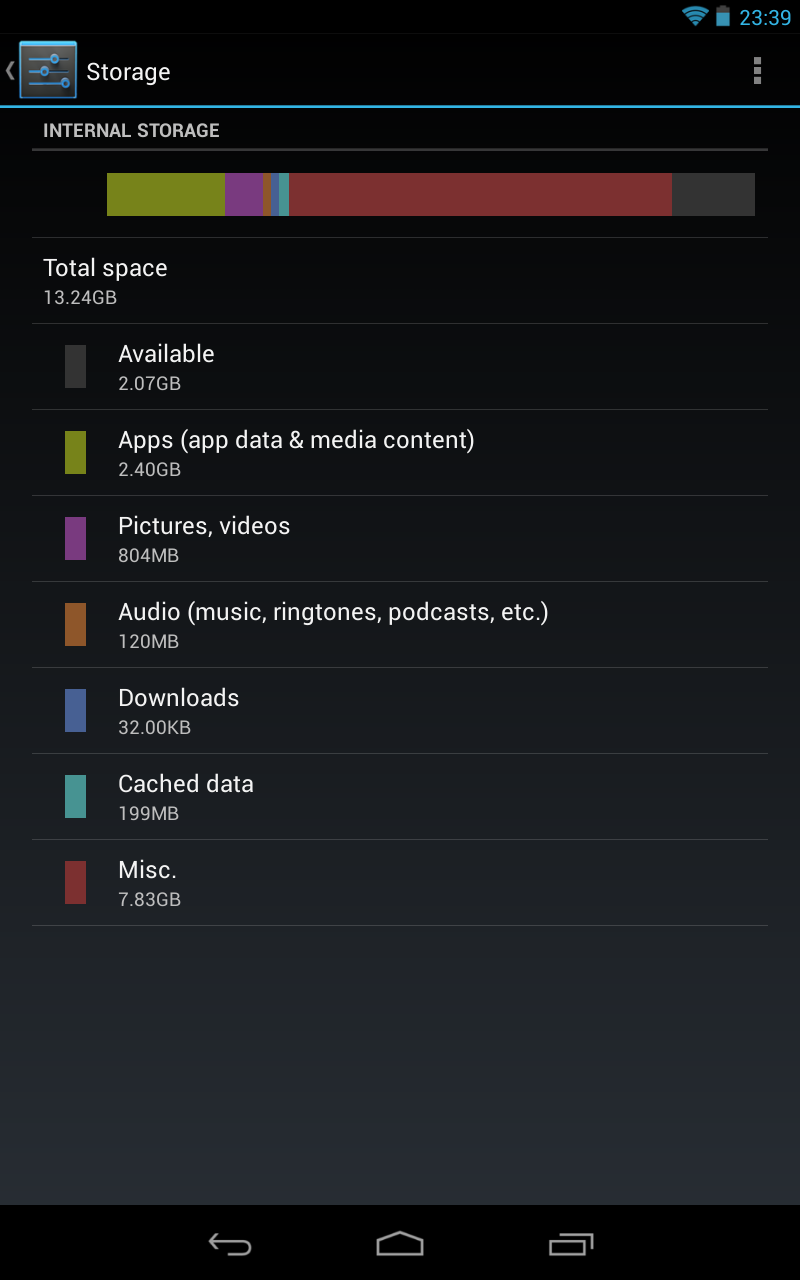Tap the Total space row

click(400, 281)
